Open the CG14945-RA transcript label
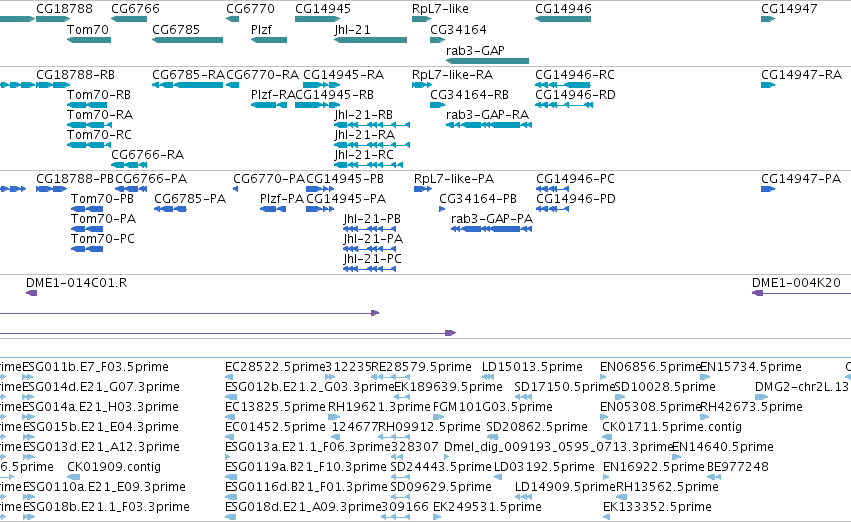Viewport: 851px width, 522px height. click(x=344, y=75)
